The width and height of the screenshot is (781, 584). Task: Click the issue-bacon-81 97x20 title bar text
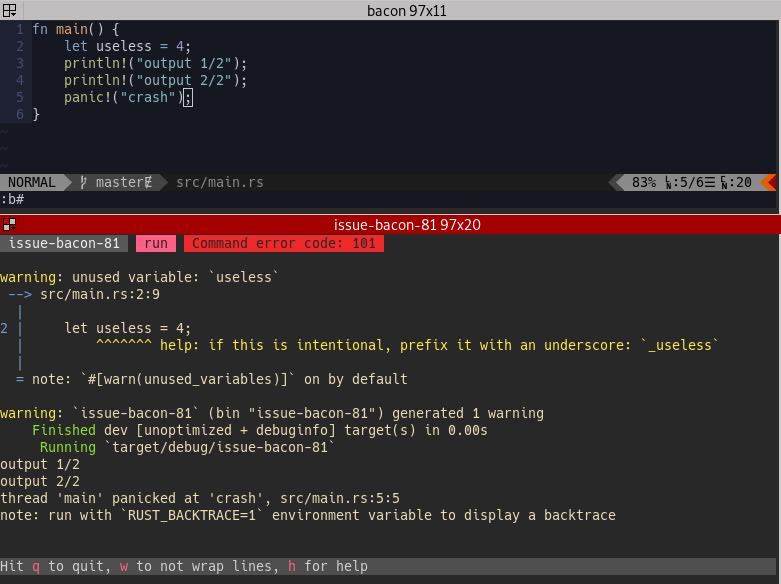(x=407, y=225)
